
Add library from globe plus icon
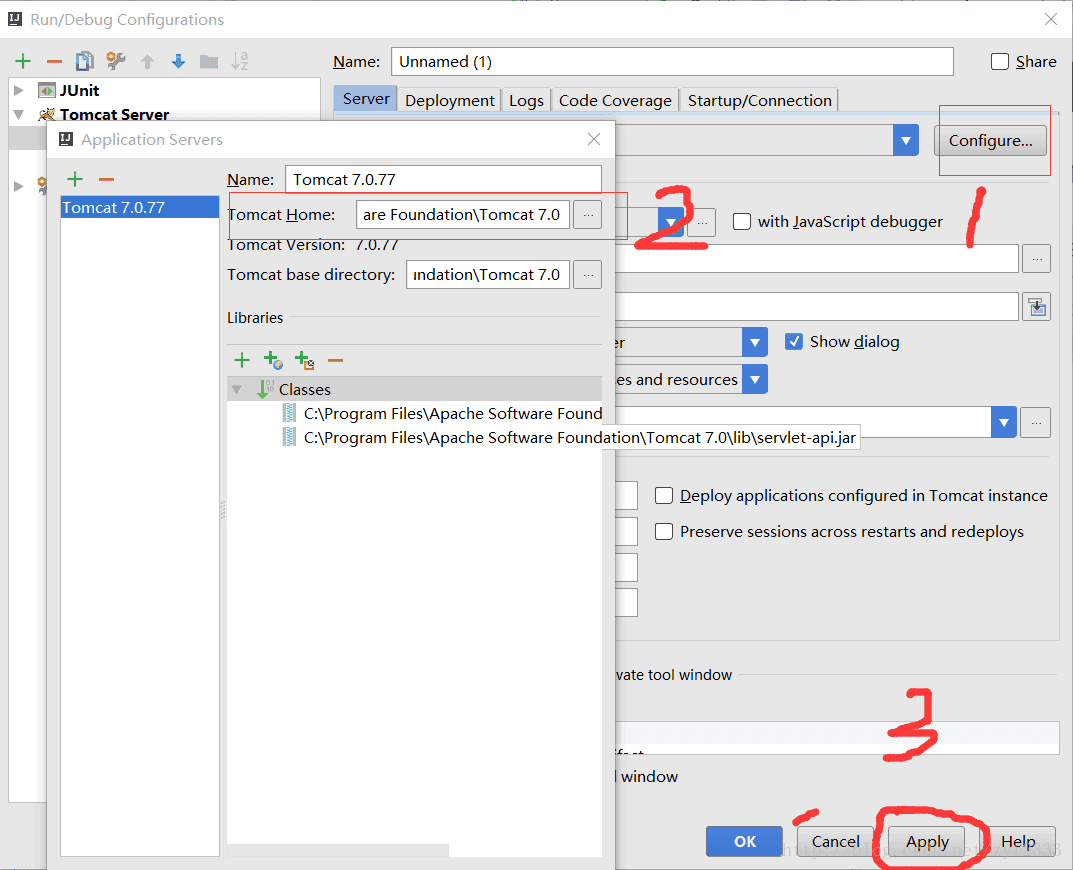[x=273, y=360]
